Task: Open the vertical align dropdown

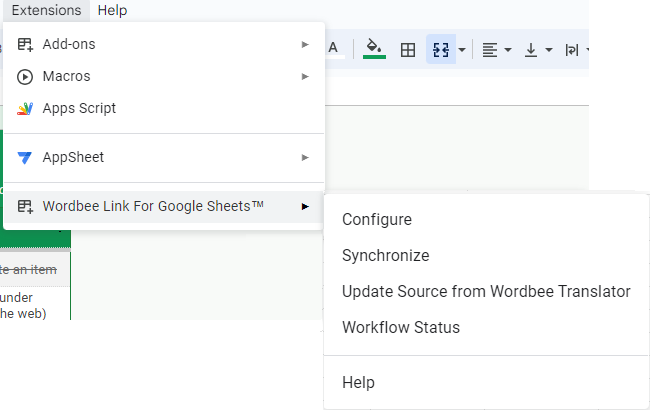Action: (x=538, y=49)
